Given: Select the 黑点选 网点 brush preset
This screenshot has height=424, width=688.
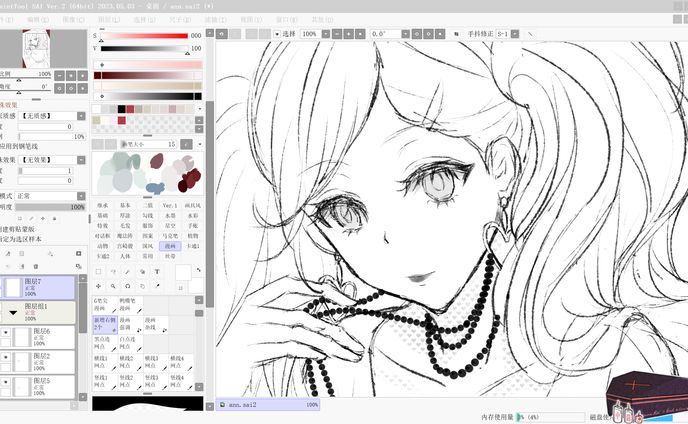Looking at the screenshot, I should tap(102, 342).
